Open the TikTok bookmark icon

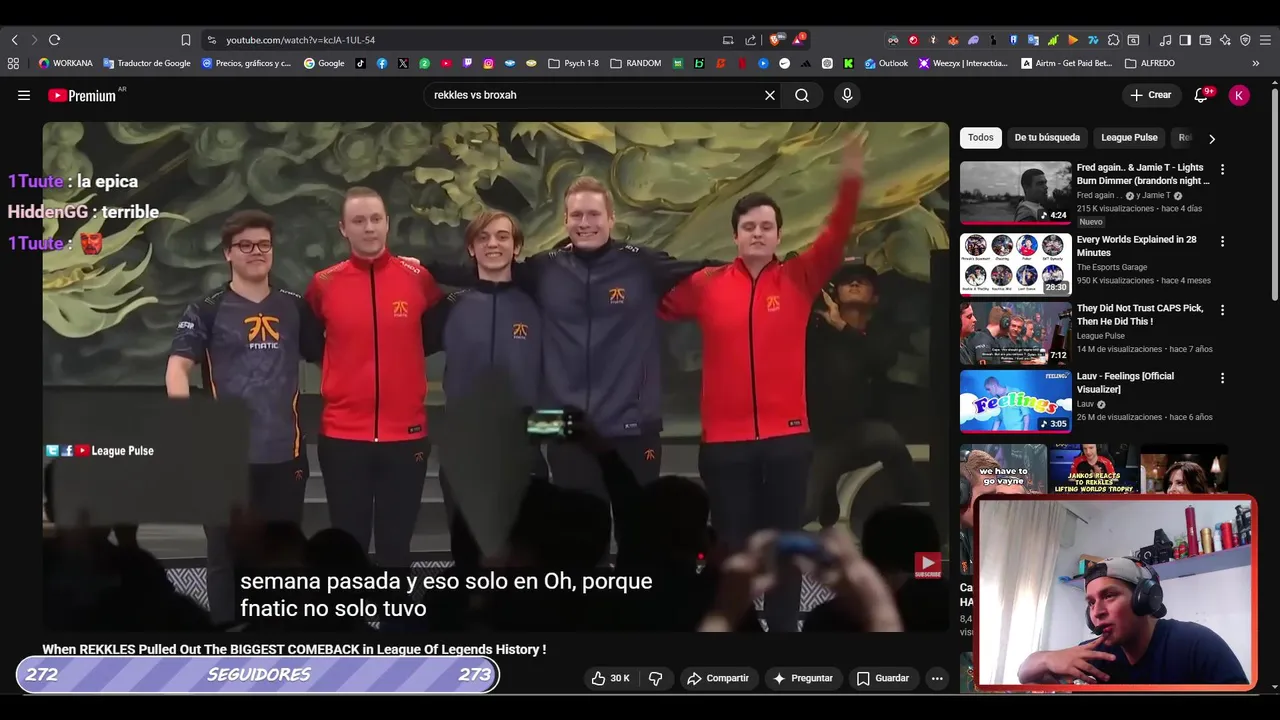pyautogui.click(x=361, y=63)
